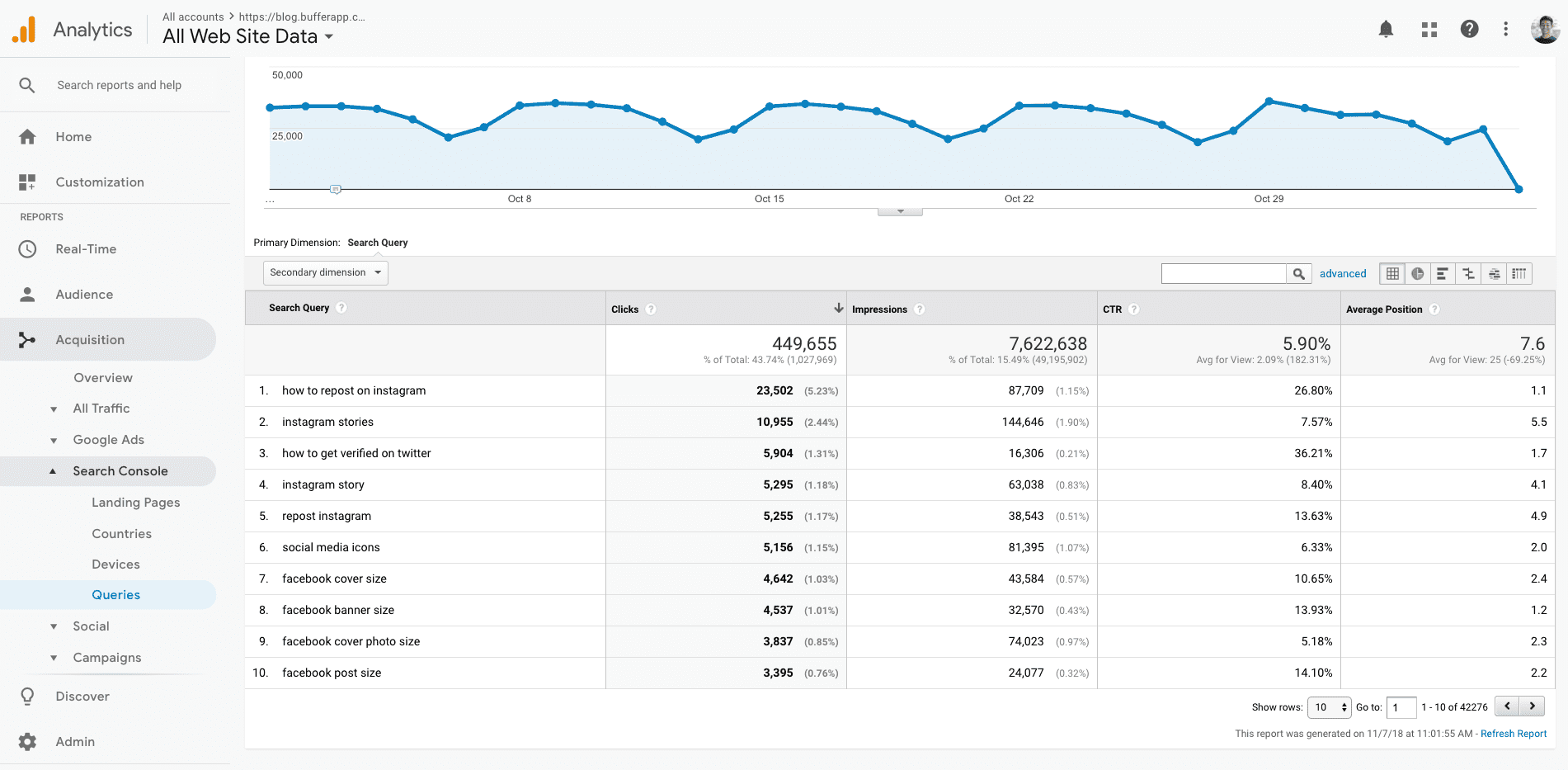Image resolution: width=1568 pixels, height=770 pixels.
Task: Click the advanced filter link
Action: coord(1343,274)
